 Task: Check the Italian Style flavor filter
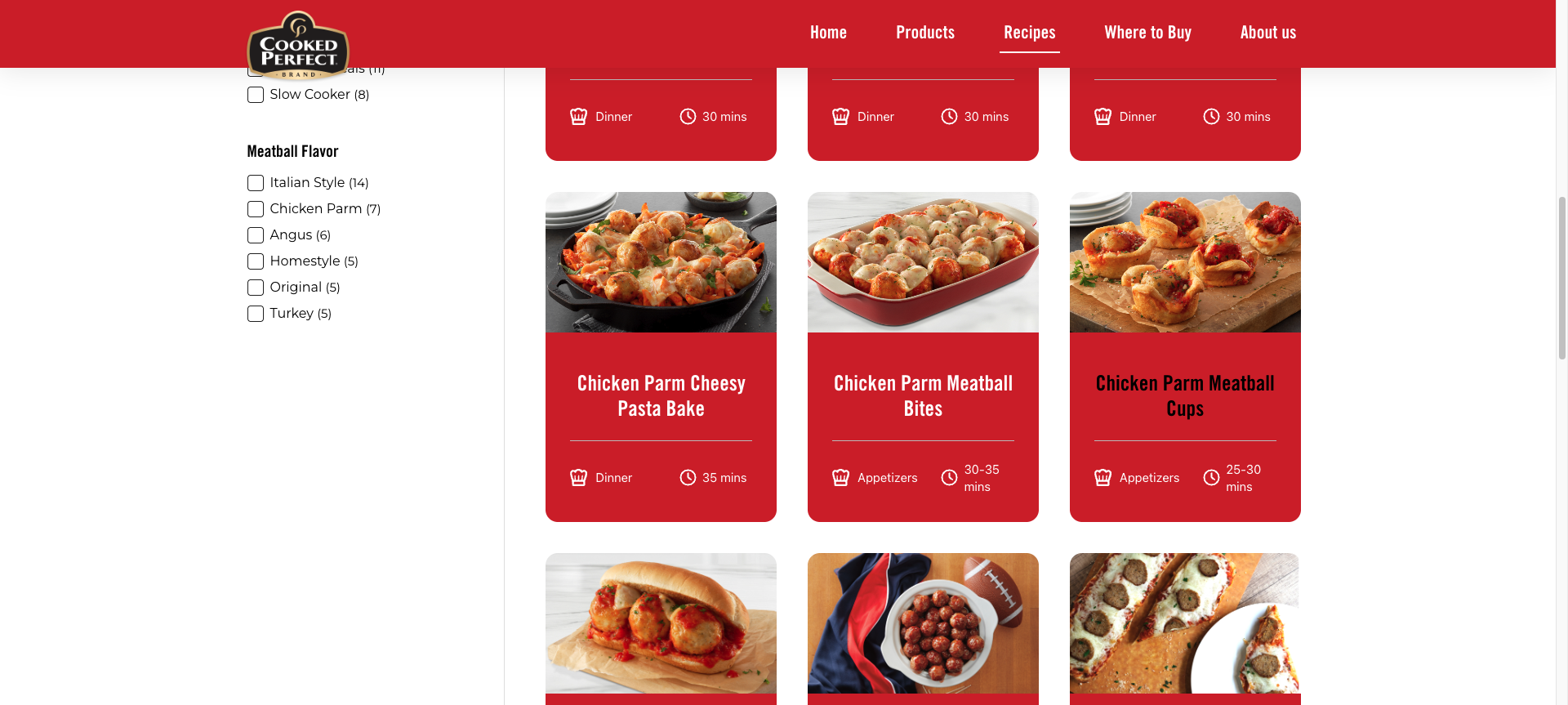256,183
